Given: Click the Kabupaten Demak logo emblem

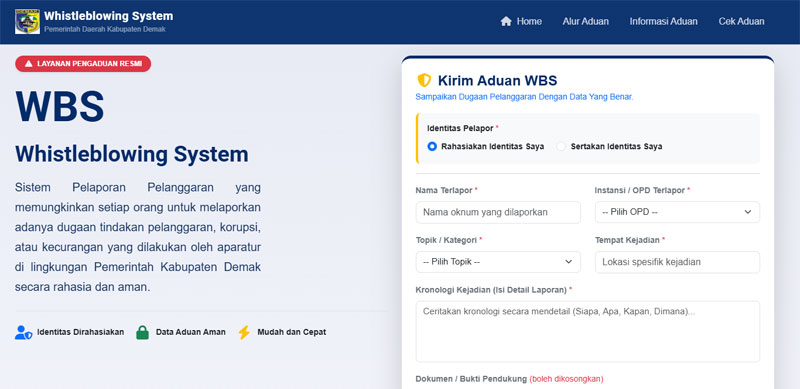Looking at the screenshot, I should tap(28, 21).
